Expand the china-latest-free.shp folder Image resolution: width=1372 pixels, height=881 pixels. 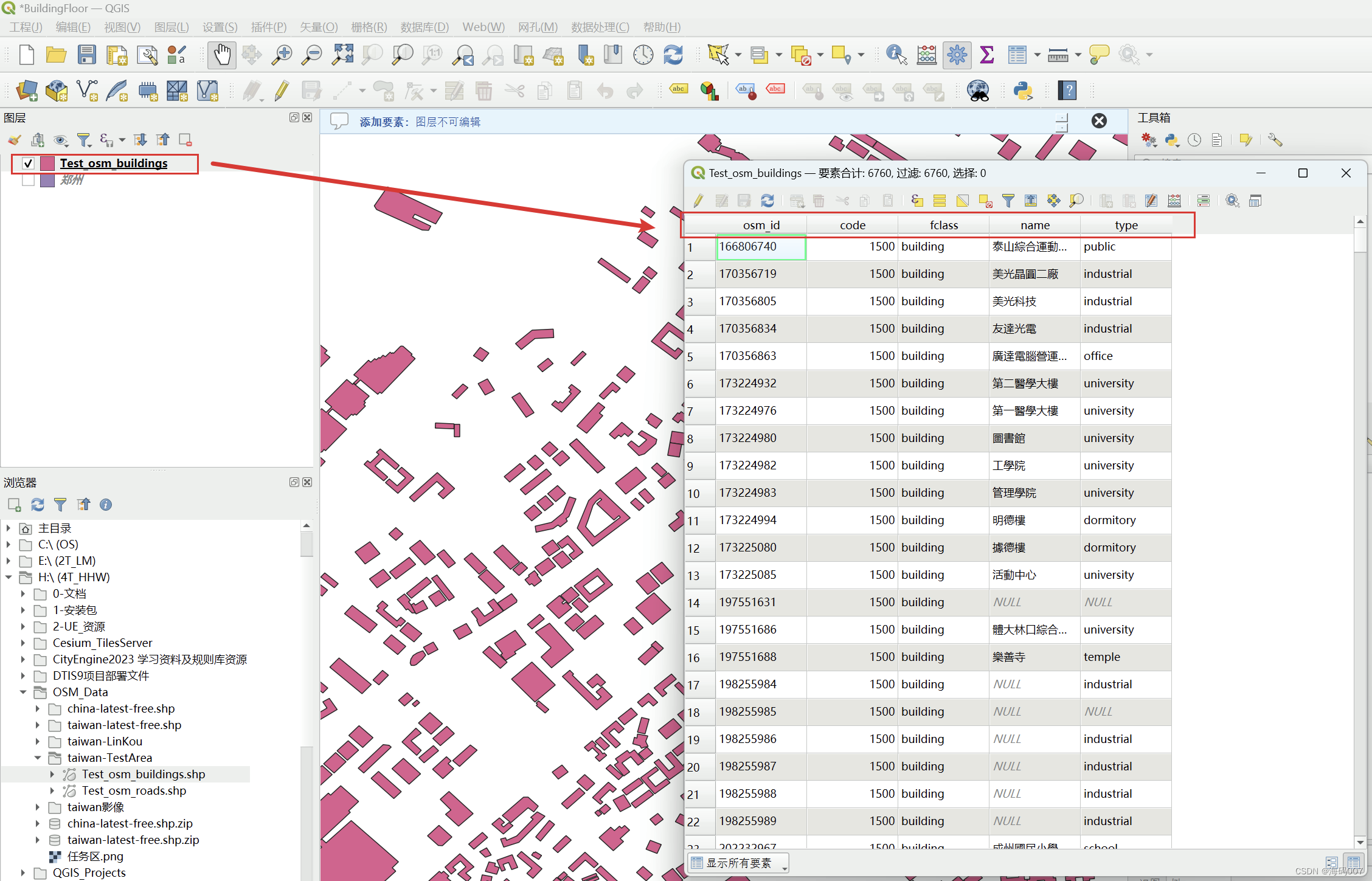pos(38,708)
